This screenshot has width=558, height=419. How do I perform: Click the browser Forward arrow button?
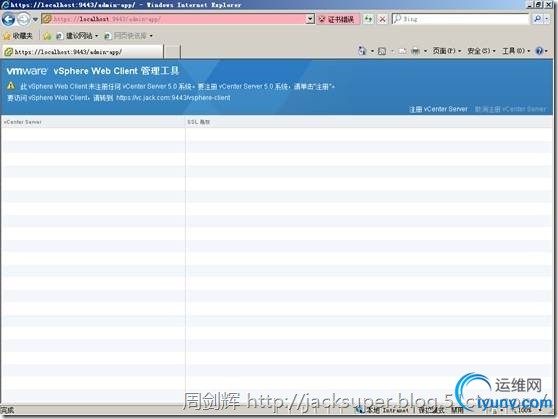click(x=23, y=19)
